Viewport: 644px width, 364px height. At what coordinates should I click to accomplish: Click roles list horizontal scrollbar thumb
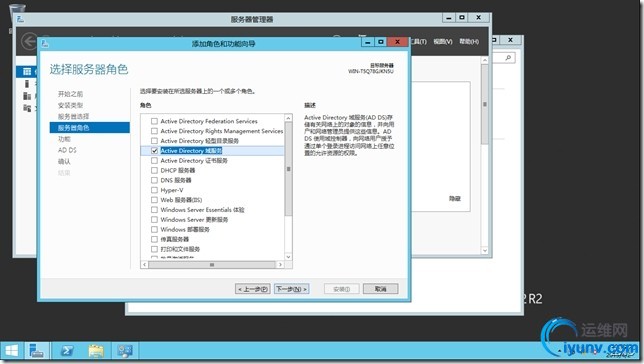click(x=212, y=265)
